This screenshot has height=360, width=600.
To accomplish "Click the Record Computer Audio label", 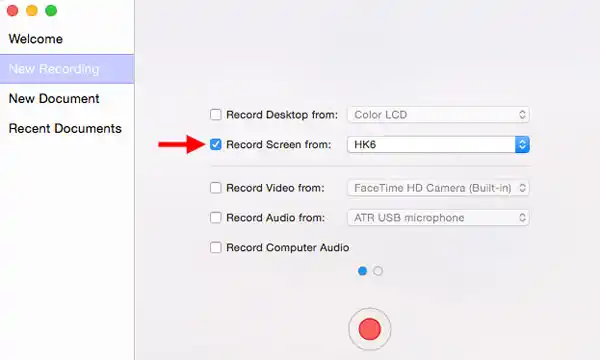I will tap(287, 248).
